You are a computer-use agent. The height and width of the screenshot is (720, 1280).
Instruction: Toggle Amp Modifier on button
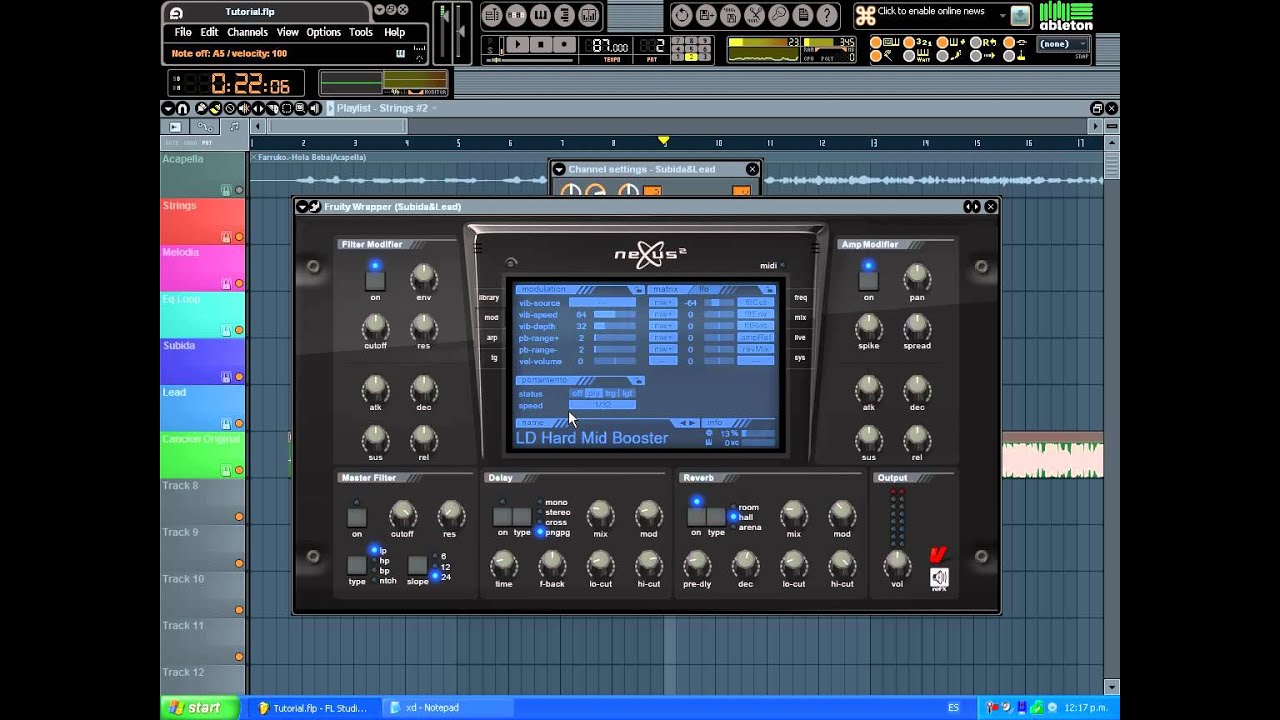click(x=868, y=281)
